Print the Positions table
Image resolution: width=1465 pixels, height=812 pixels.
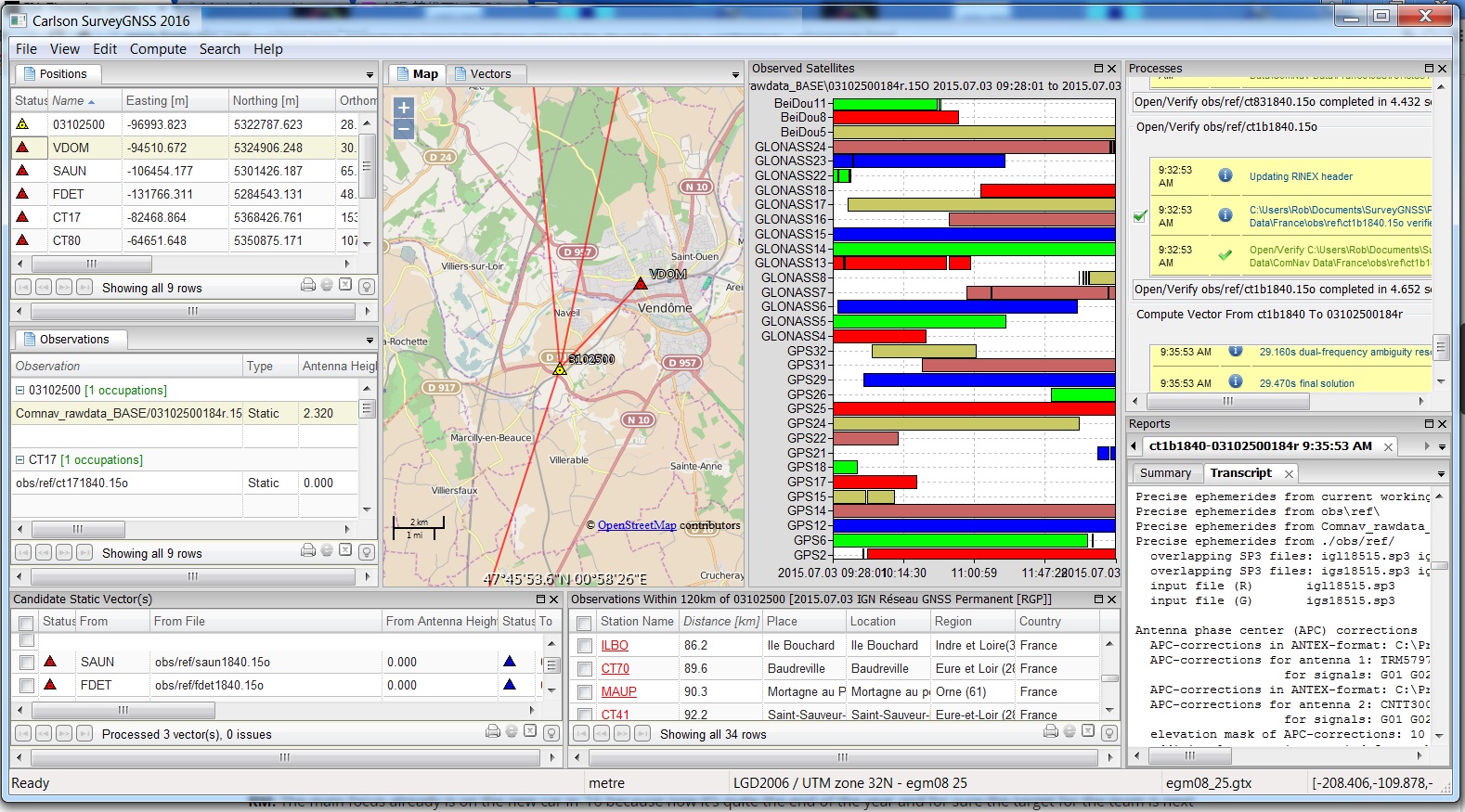(x=308, y=285)
